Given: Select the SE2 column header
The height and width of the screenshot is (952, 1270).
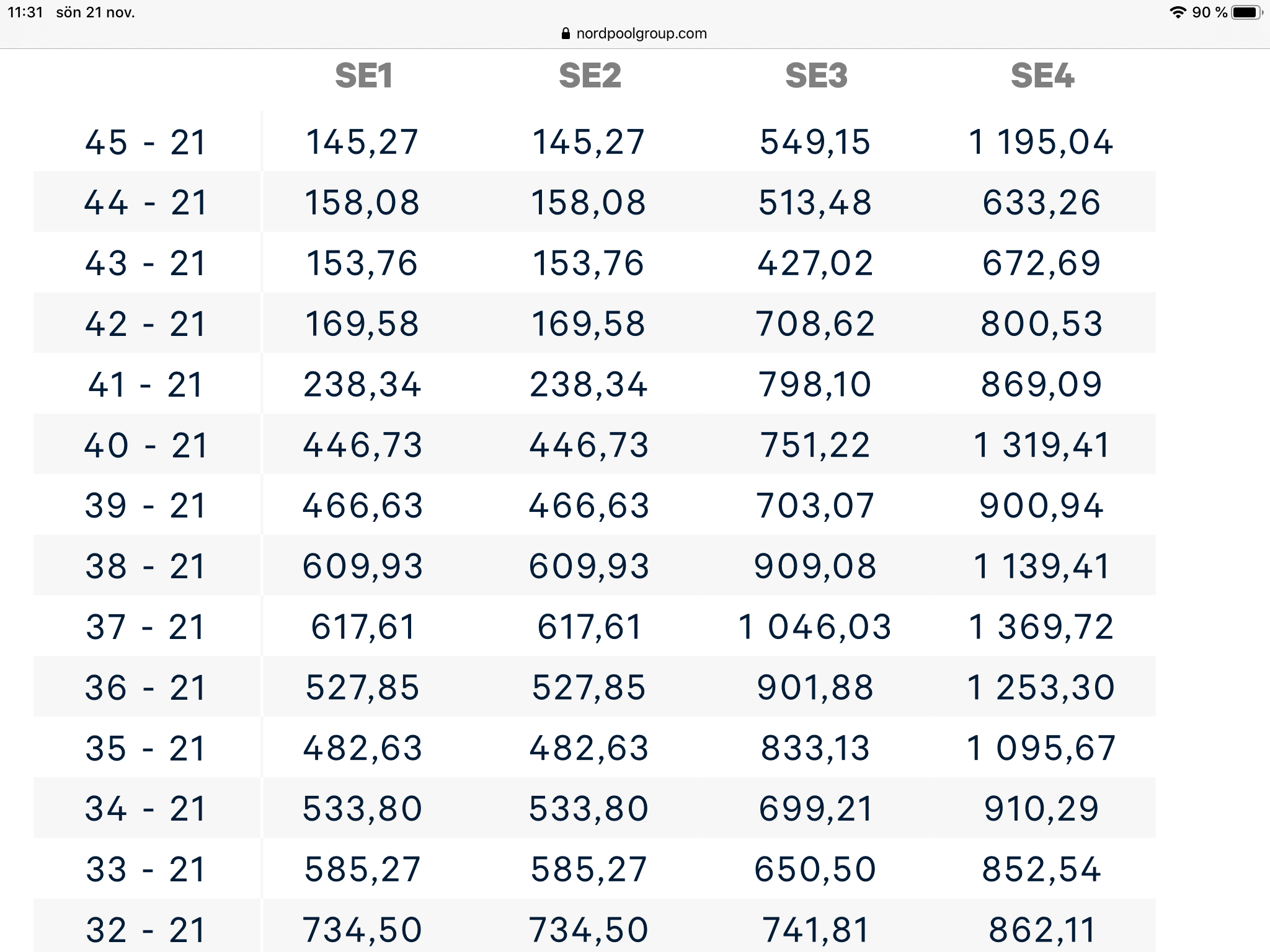Looking at the screenshot, I should click(x=590, y=76).
